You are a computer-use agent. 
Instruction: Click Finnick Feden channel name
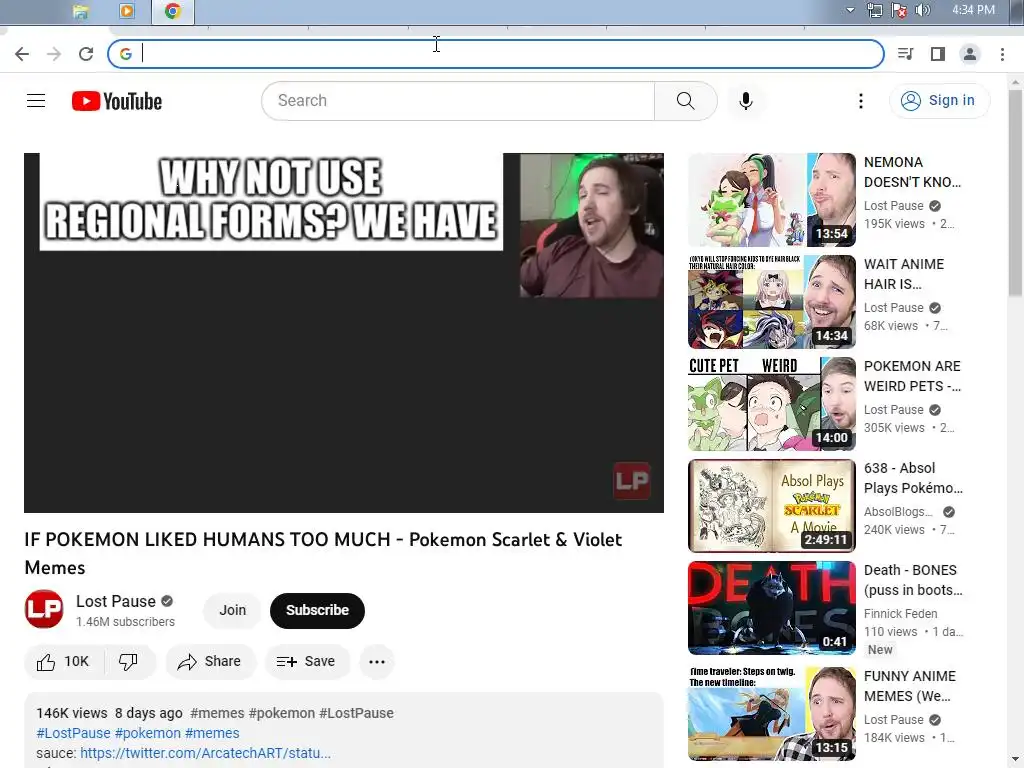click(x=901, y=614)
